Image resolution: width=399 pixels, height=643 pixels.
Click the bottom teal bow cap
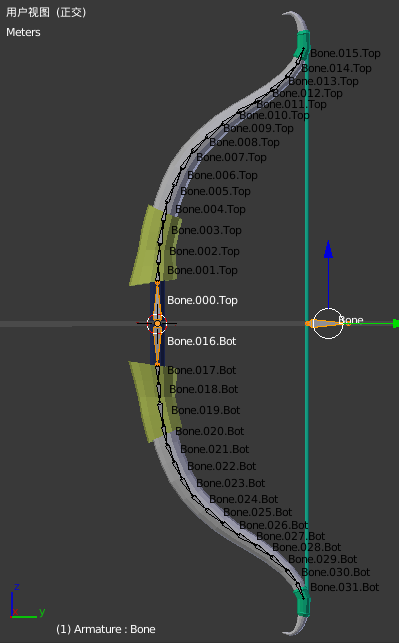pyautogui.click(x=303, y=603)
